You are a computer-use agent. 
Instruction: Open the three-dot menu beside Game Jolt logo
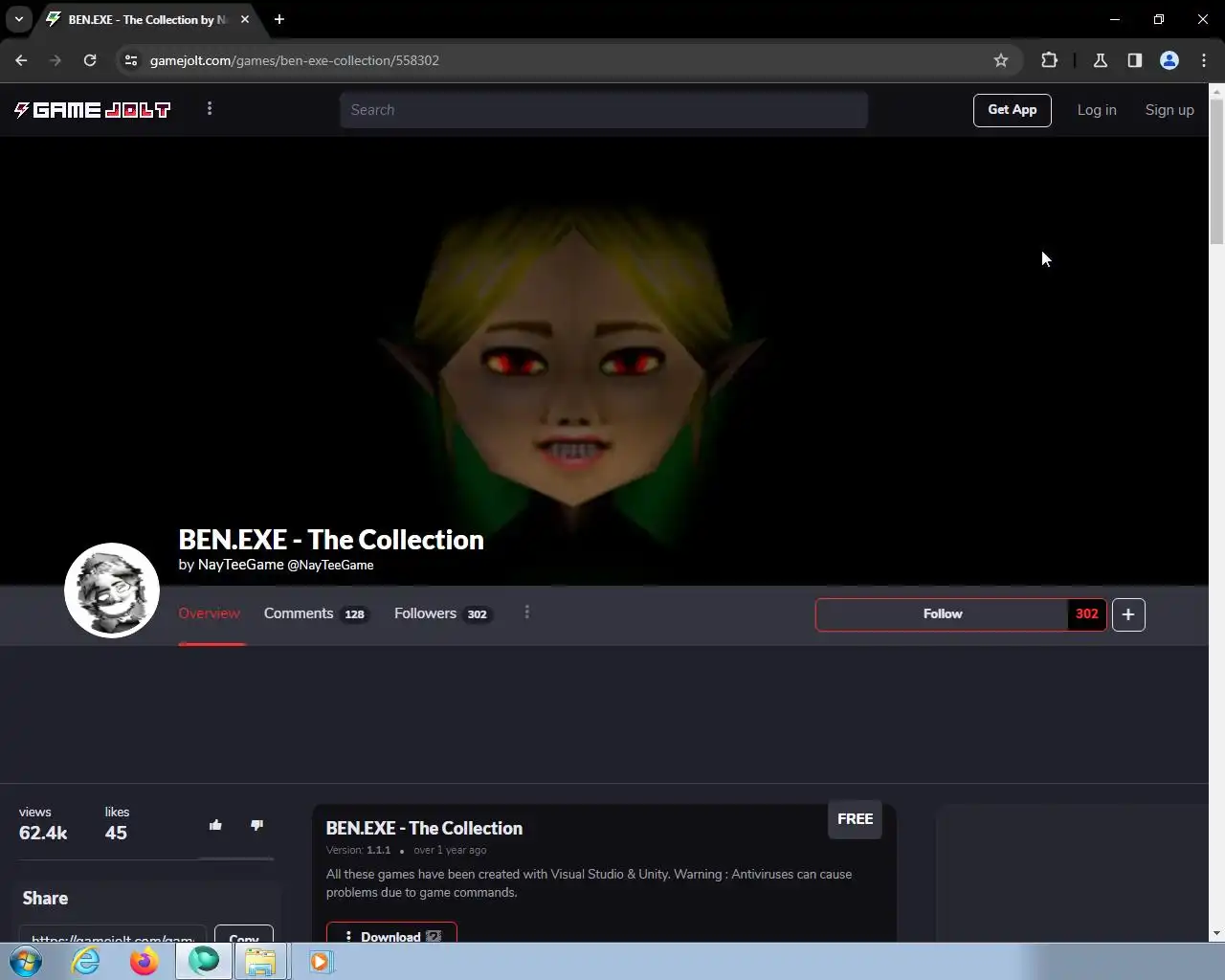(210, 109)
